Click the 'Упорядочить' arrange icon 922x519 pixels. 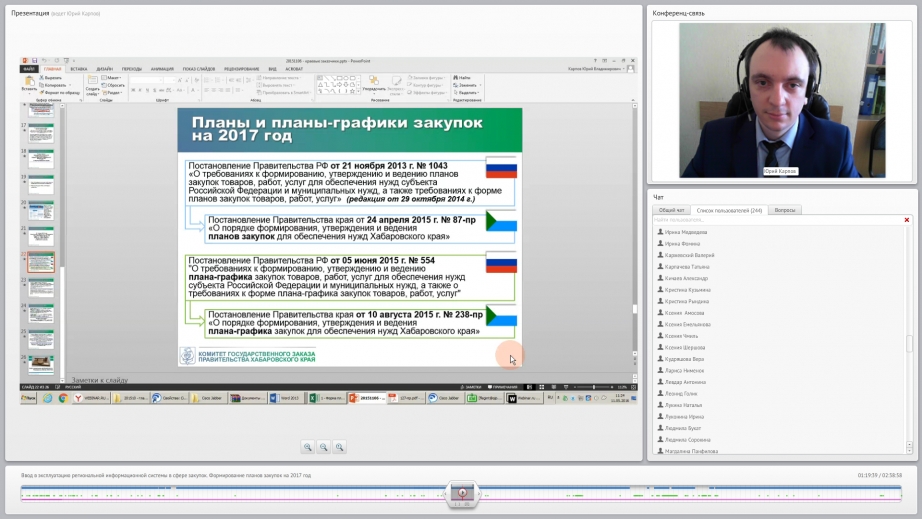tap(373, 83)
